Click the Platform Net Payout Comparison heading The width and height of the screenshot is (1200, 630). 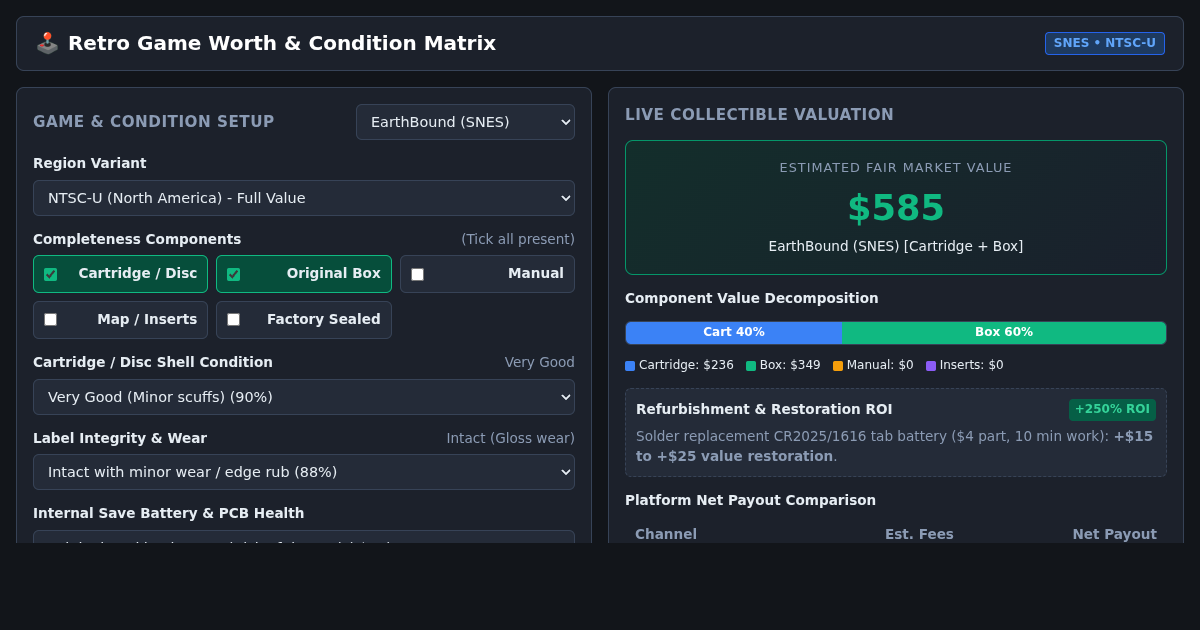(x=750, y=500)
